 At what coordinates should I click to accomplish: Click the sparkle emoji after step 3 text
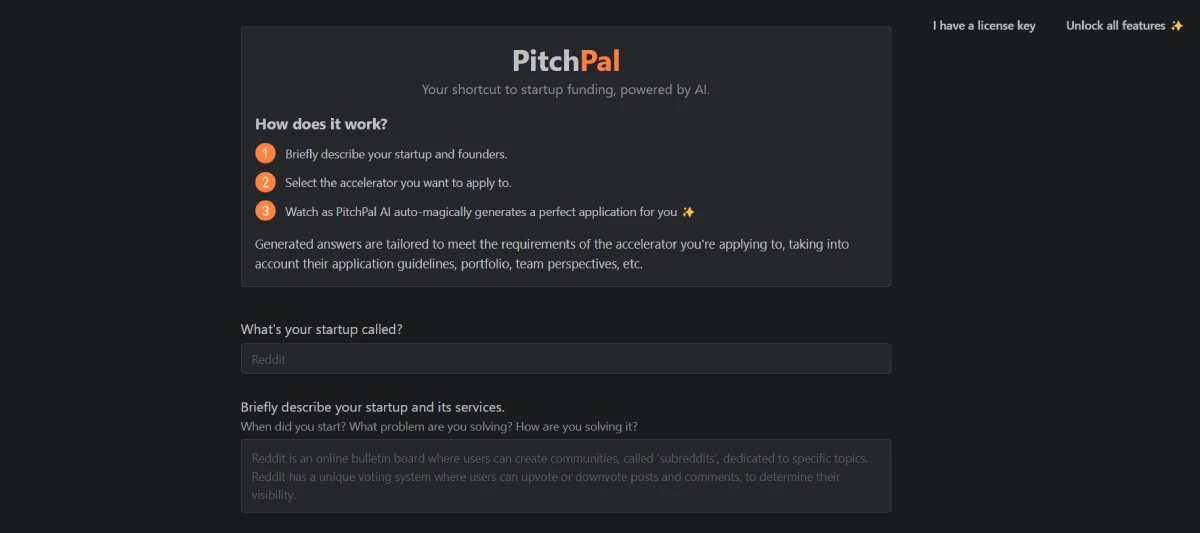click(687, 212)
